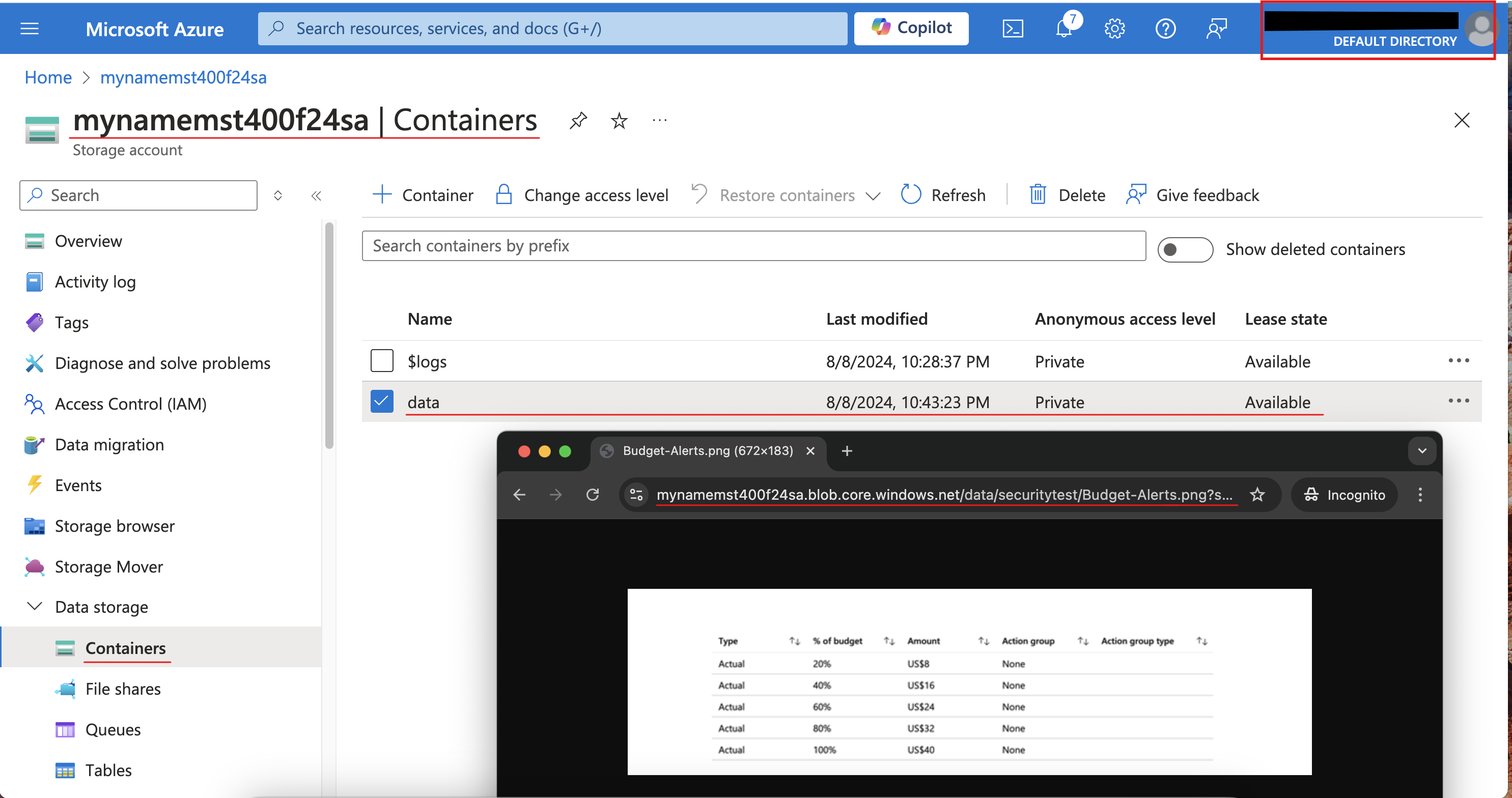This screenshot has width=1512, height=798.
Task: Sort by Name column header
Action: pyautogui.click(x=430, y=319)
